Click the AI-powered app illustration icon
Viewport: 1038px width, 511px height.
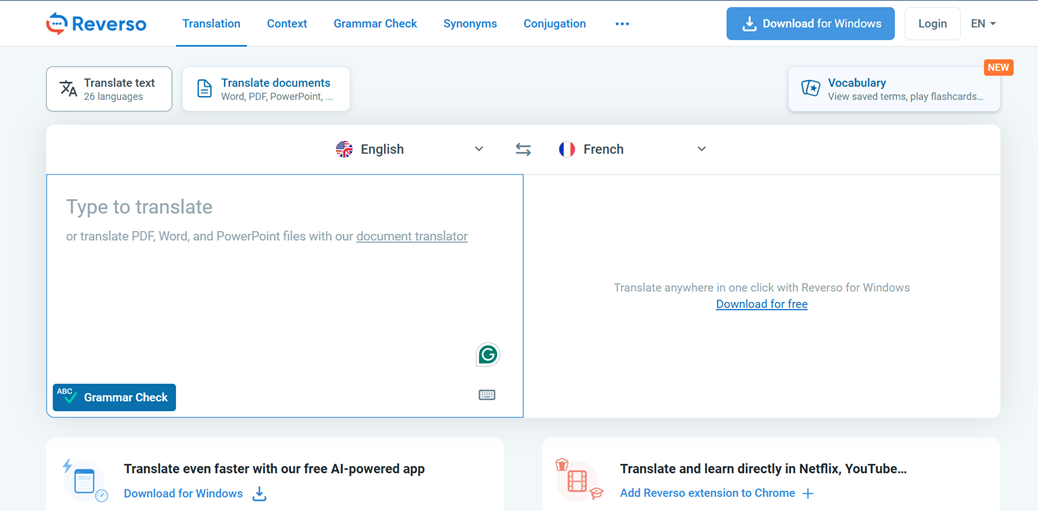pos(85,481)
